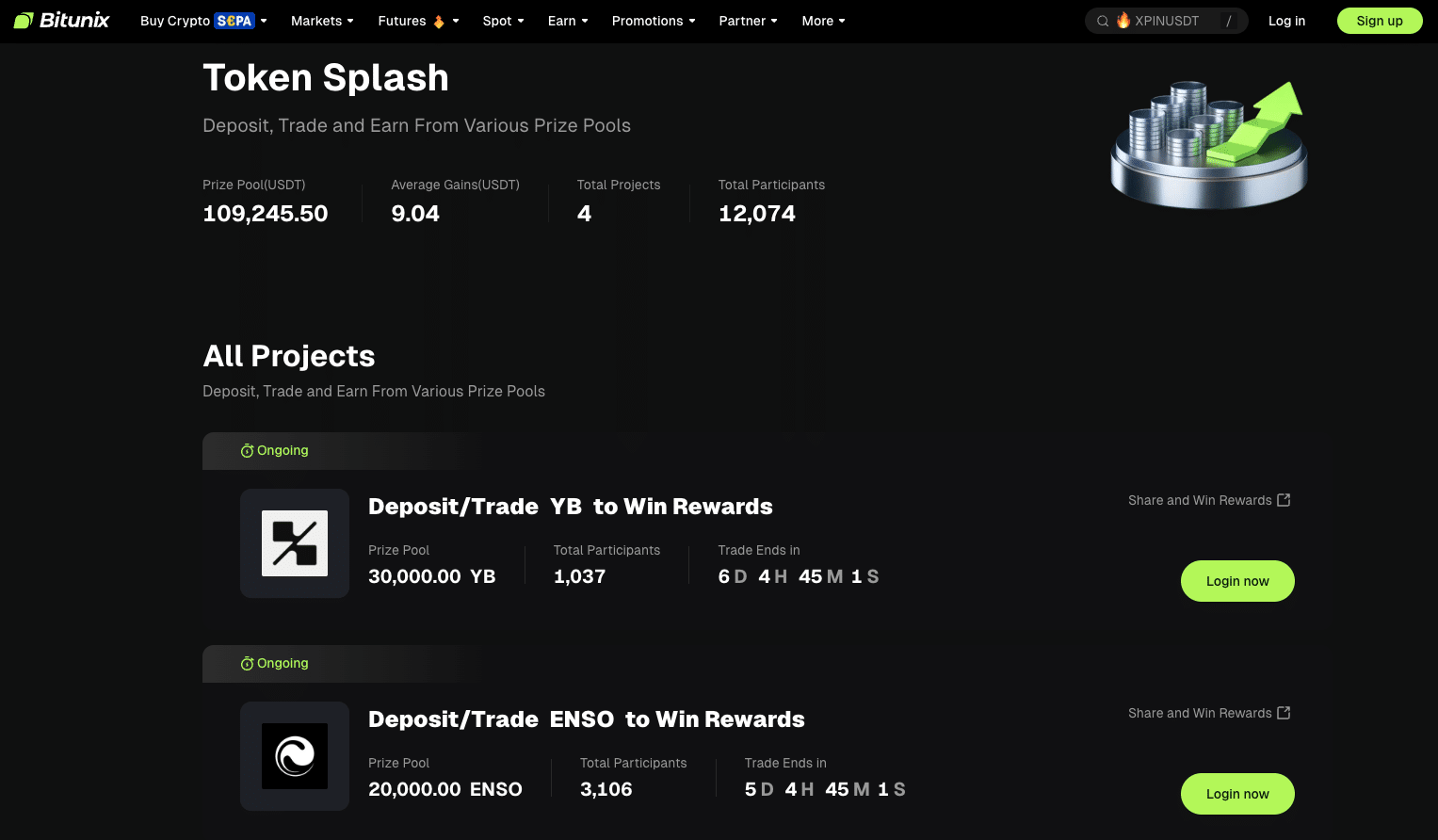Screen dimensions: 1438x840
Task: Open the Futures menu
Action: click(x=402, y=21)
